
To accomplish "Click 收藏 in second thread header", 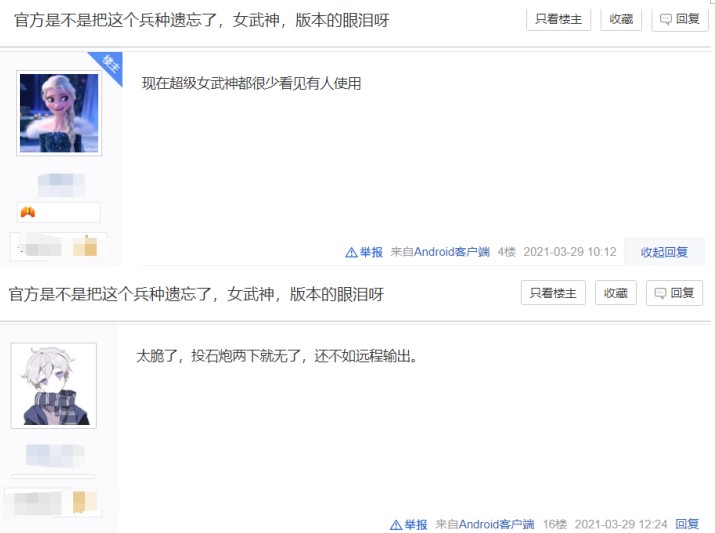I will tap(616, 293).
